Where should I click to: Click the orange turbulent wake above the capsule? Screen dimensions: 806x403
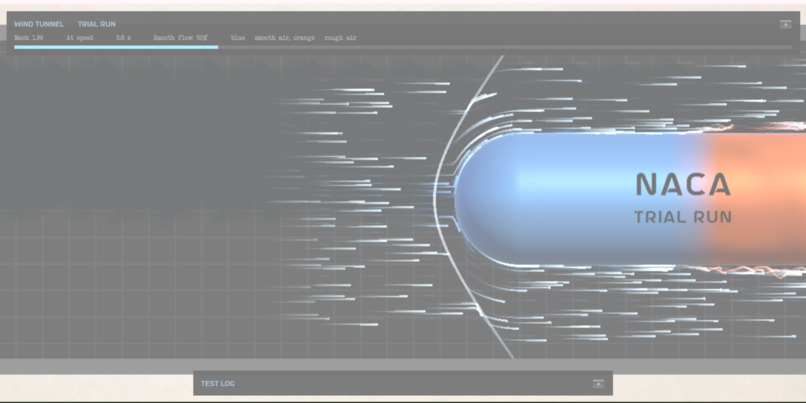756,126
